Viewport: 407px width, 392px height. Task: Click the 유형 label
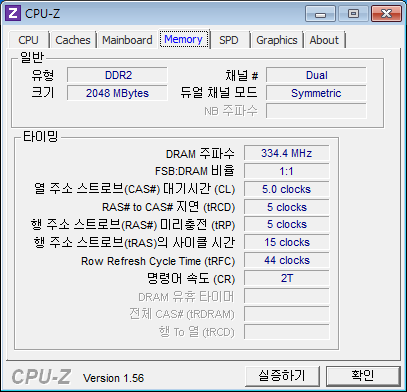(43, 75)
